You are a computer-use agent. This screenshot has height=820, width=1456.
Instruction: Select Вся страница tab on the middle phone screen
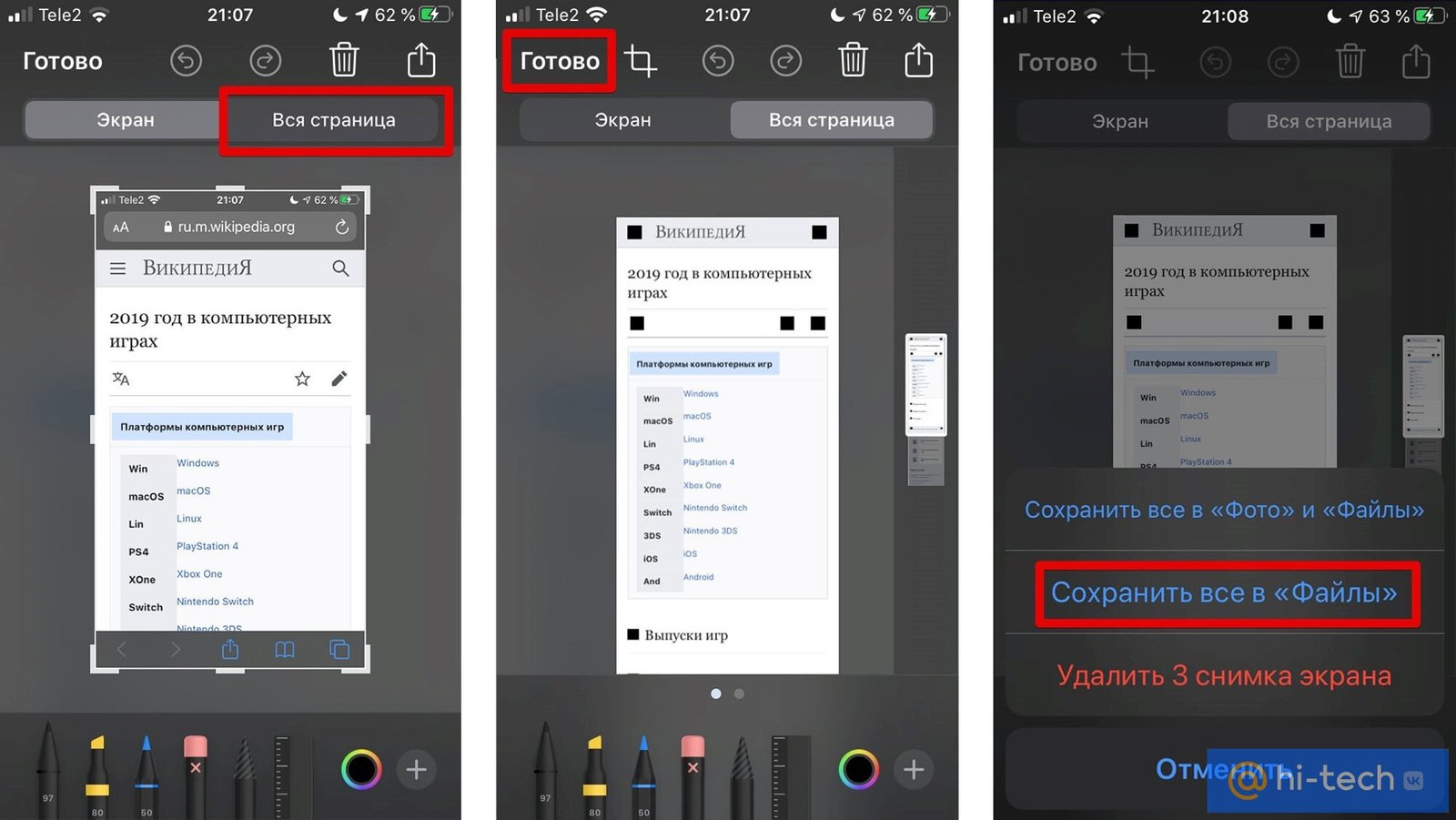click(x=832, y=120)
